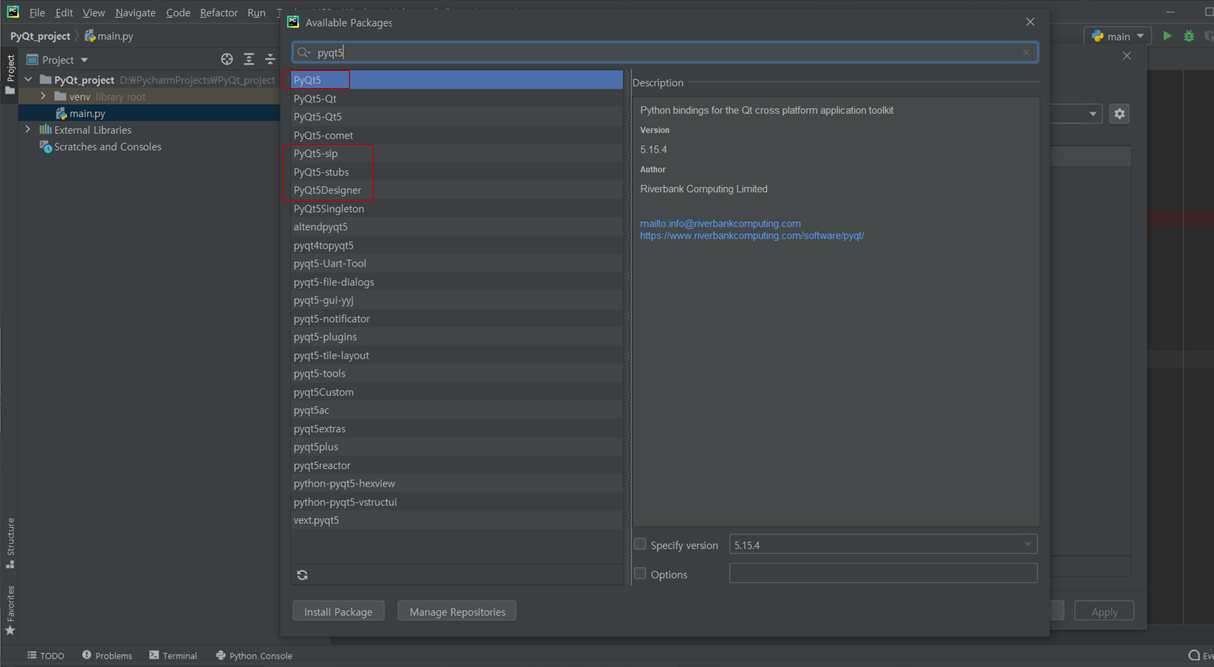The height and width of the screenshot is (667, 1214).
Task: Open interpreter dropdown in background dialog
Action: pos(1092,114)
